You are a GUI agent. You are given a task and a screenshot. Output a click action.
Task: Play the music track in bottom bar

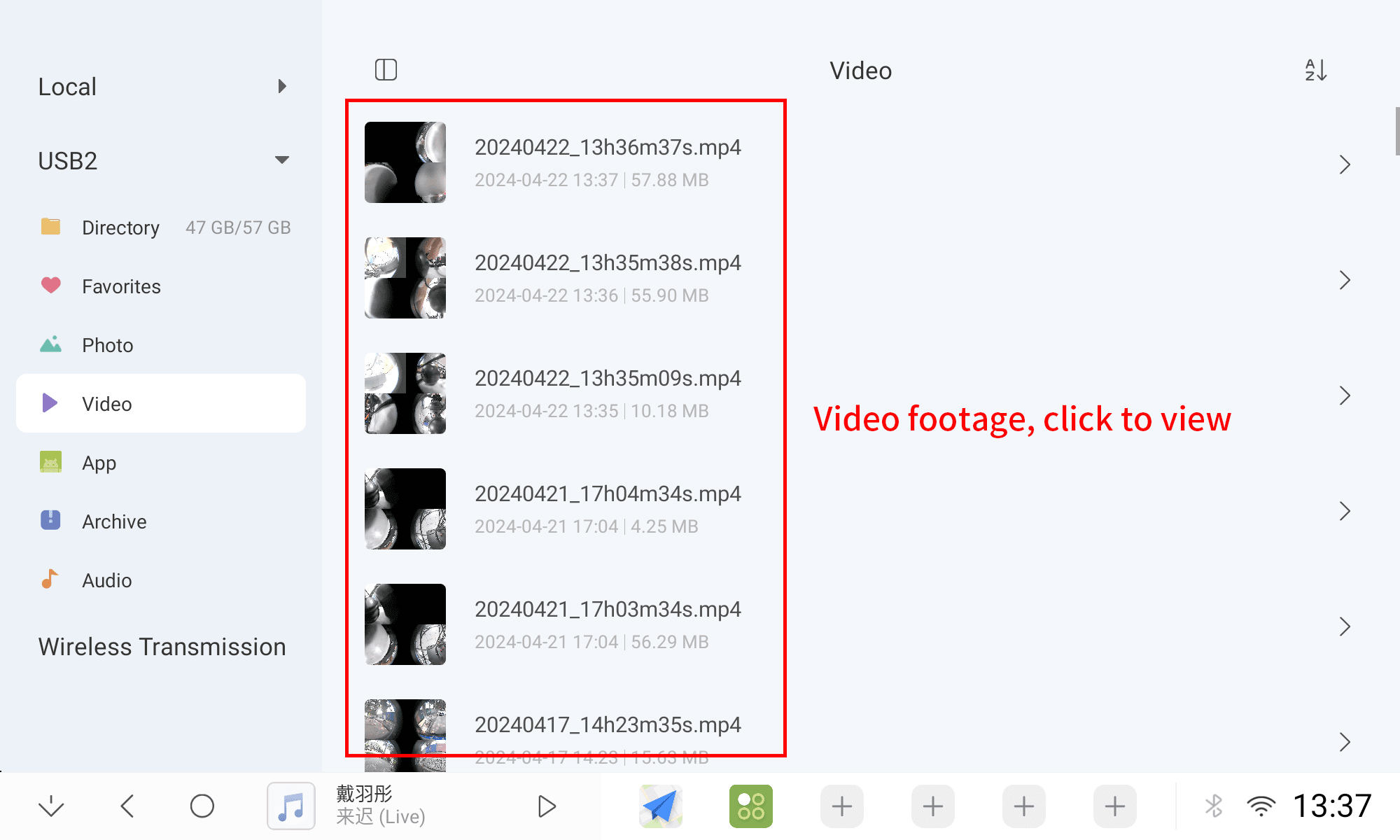pyautogui.click(x=547, y=806)
